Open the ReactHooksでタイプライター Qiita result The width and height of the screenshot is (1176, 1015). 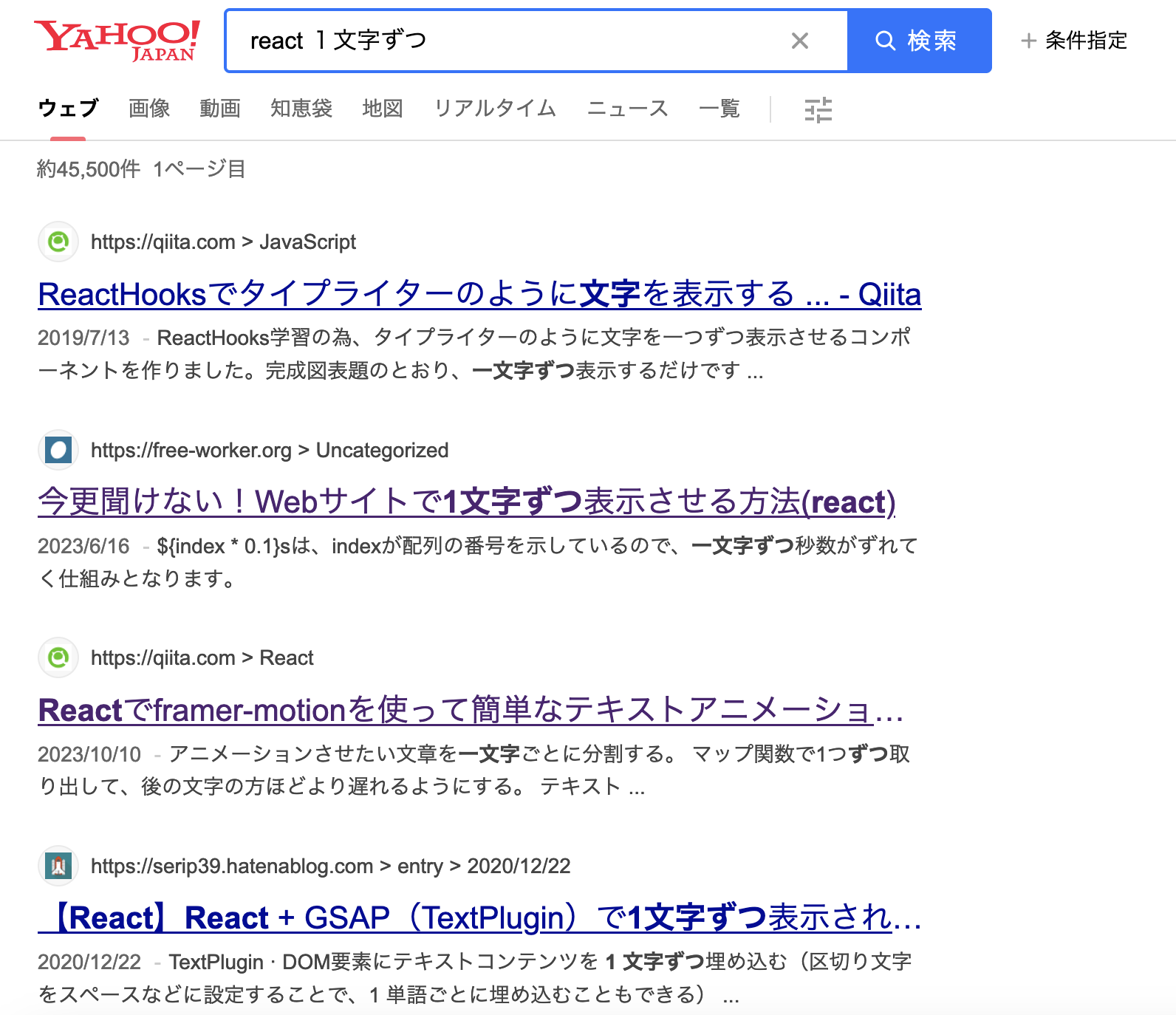point(479,294)
